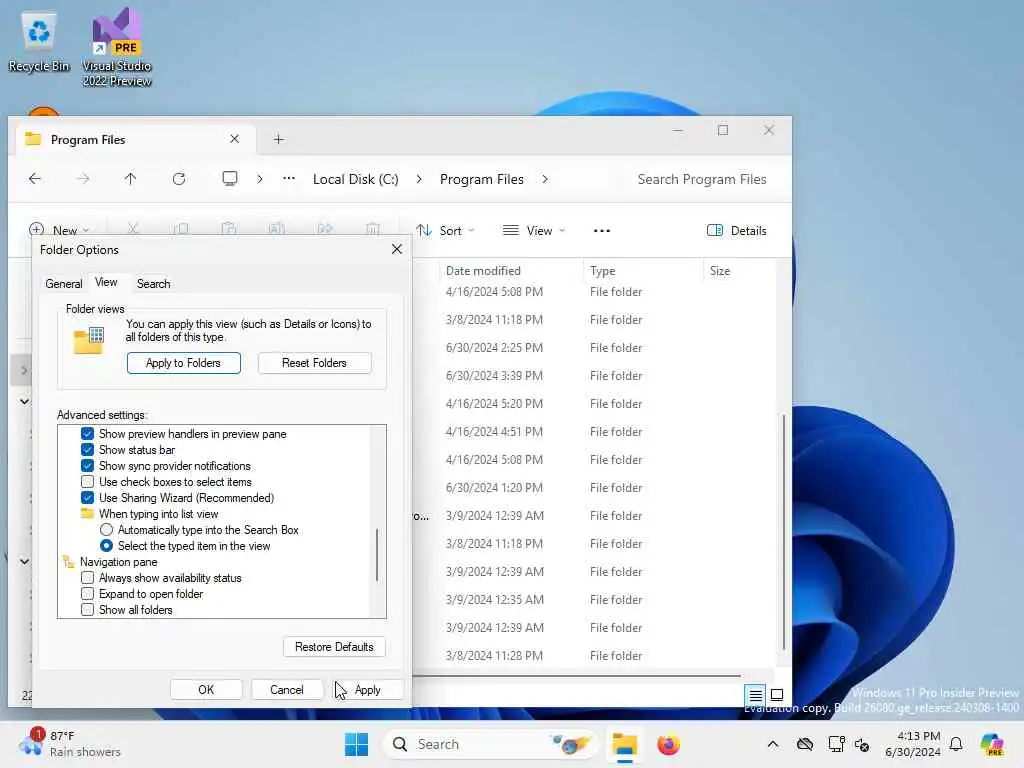
Task: Switch to the Search tab
Action: point(153,283)
